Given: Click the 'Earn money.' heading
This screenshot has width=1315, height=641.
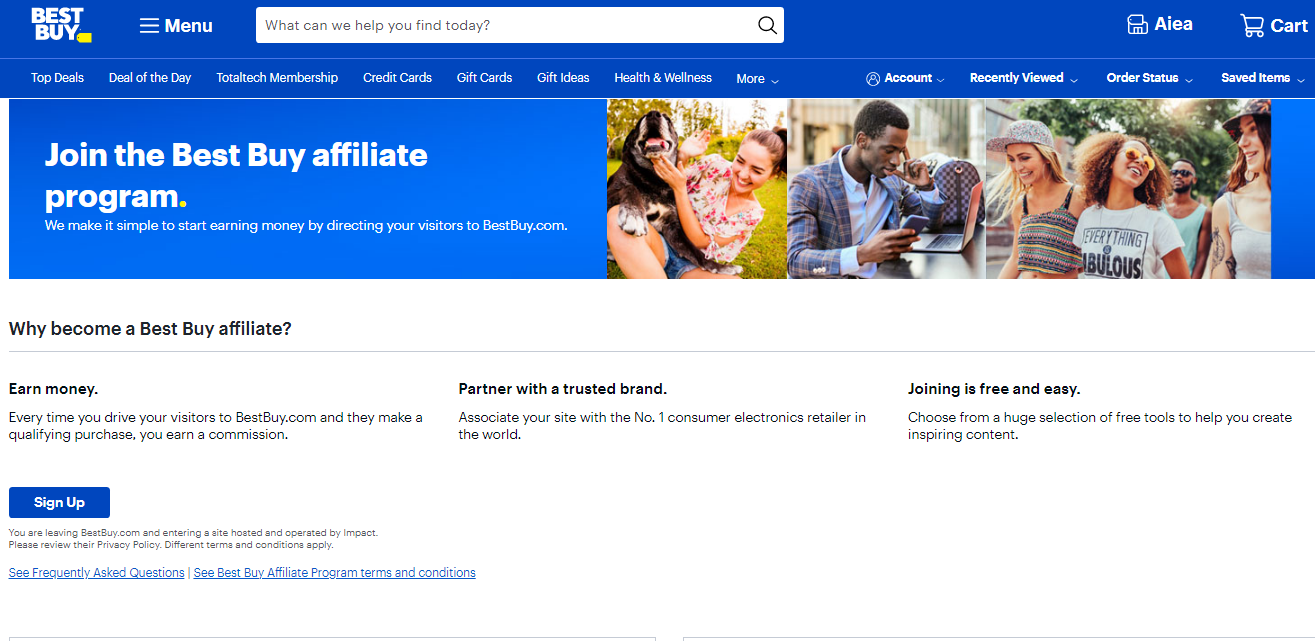Looking at the screenshot, I should point(53,389).
